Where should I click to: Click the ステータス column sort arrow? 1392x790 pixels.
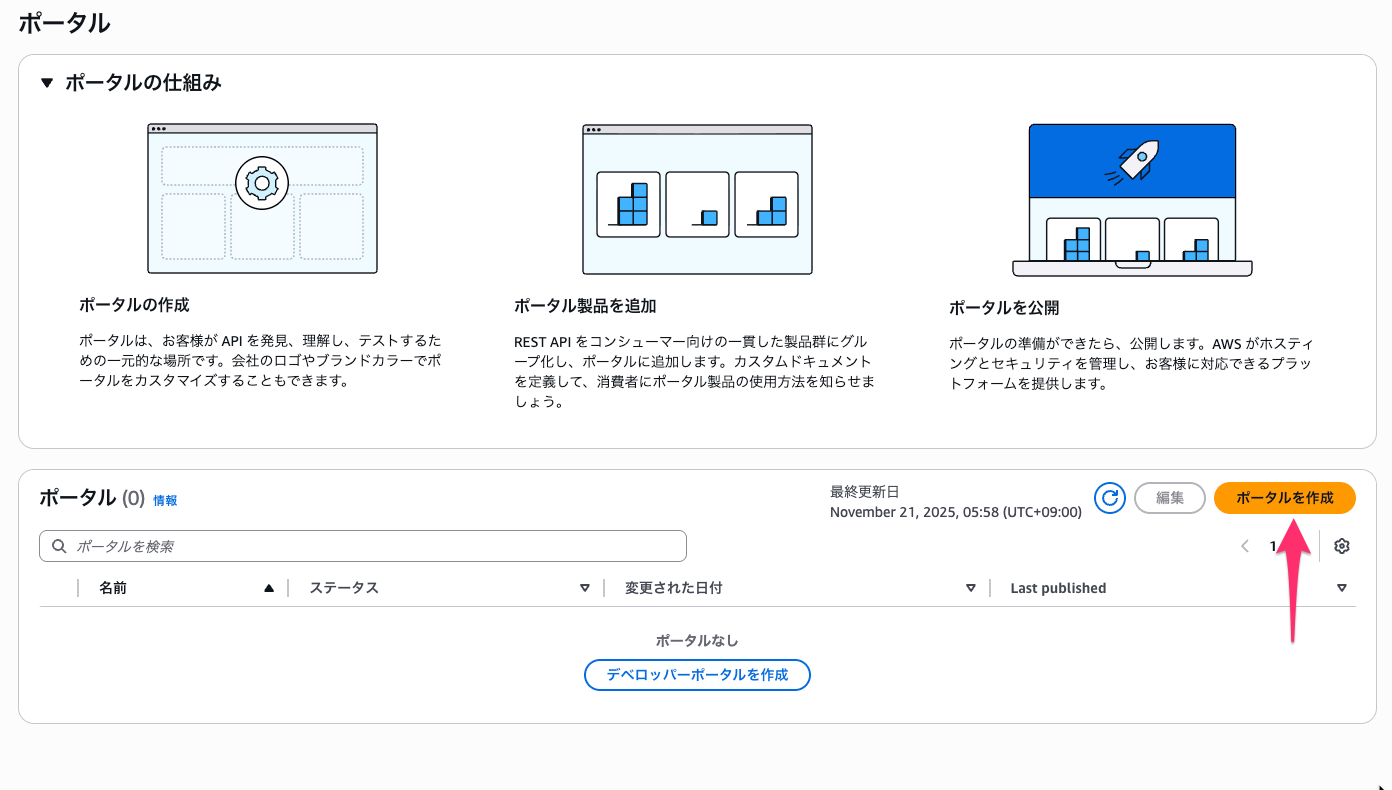tap(585, 588)
